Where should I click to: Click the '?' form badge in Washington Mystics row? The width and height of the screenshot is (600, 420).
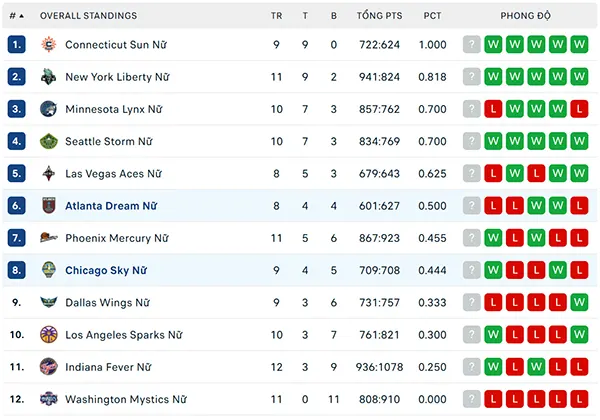click(471, 399)
